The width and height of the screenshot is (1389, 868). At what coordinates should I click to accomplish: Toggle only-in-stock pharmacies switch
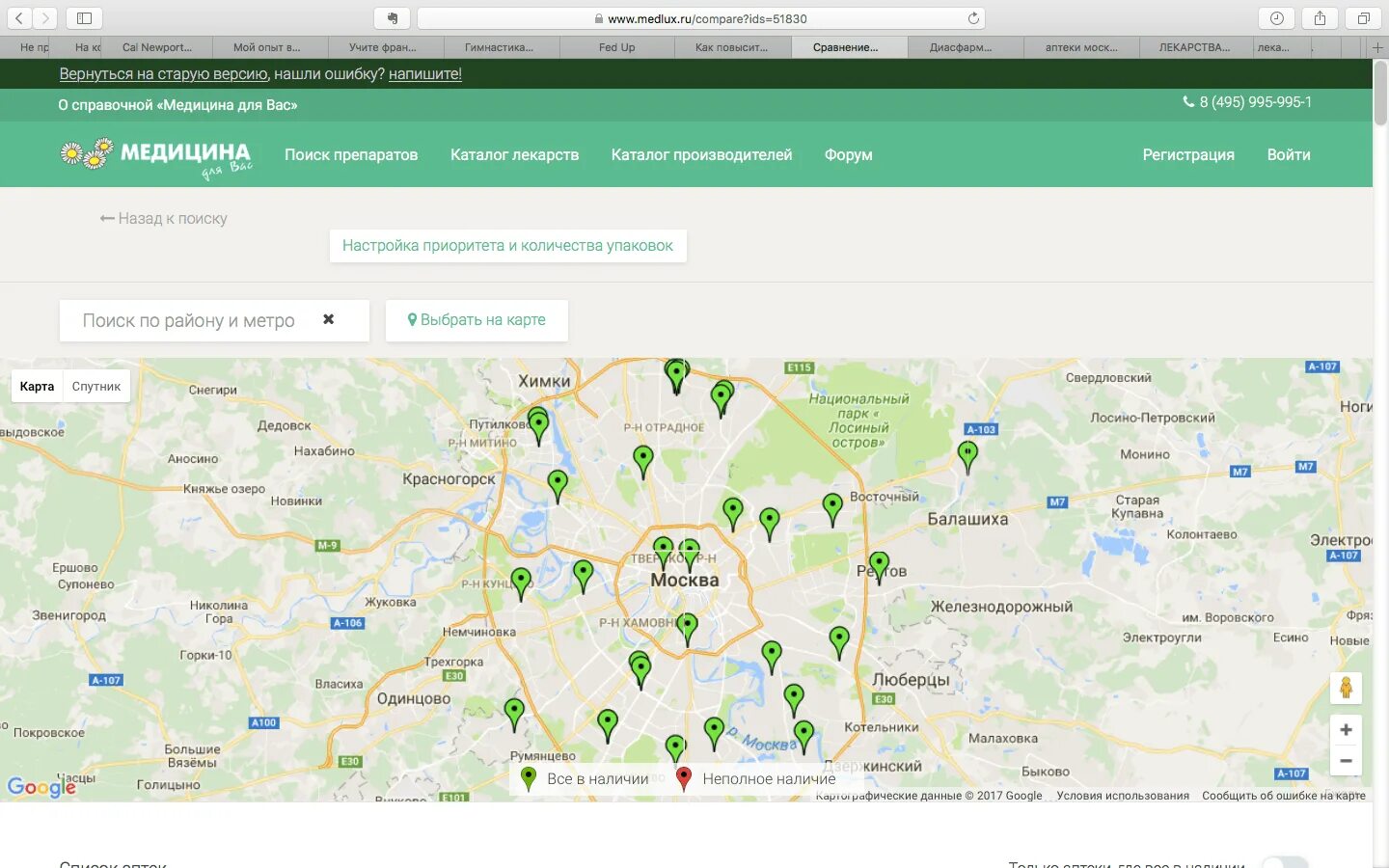1285,862
